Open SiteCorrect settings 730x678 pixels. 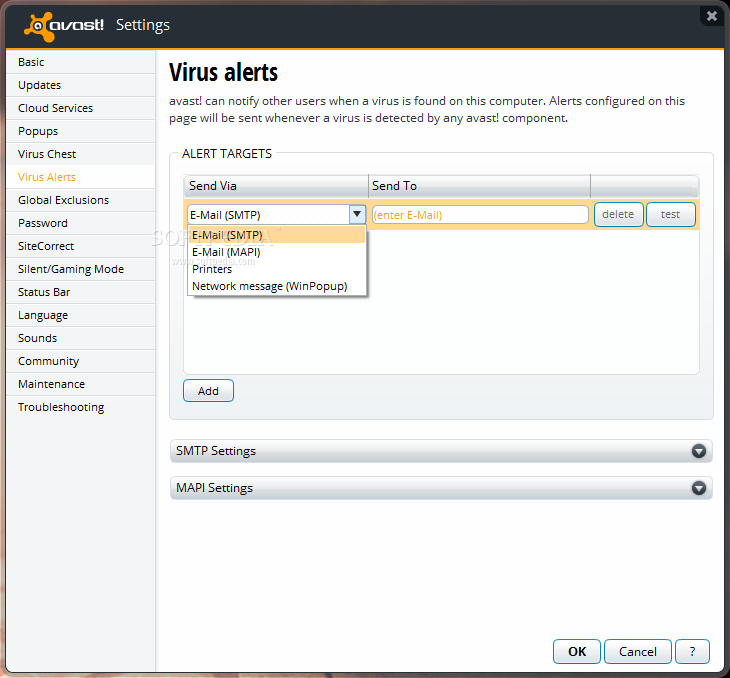pos(81,246)
